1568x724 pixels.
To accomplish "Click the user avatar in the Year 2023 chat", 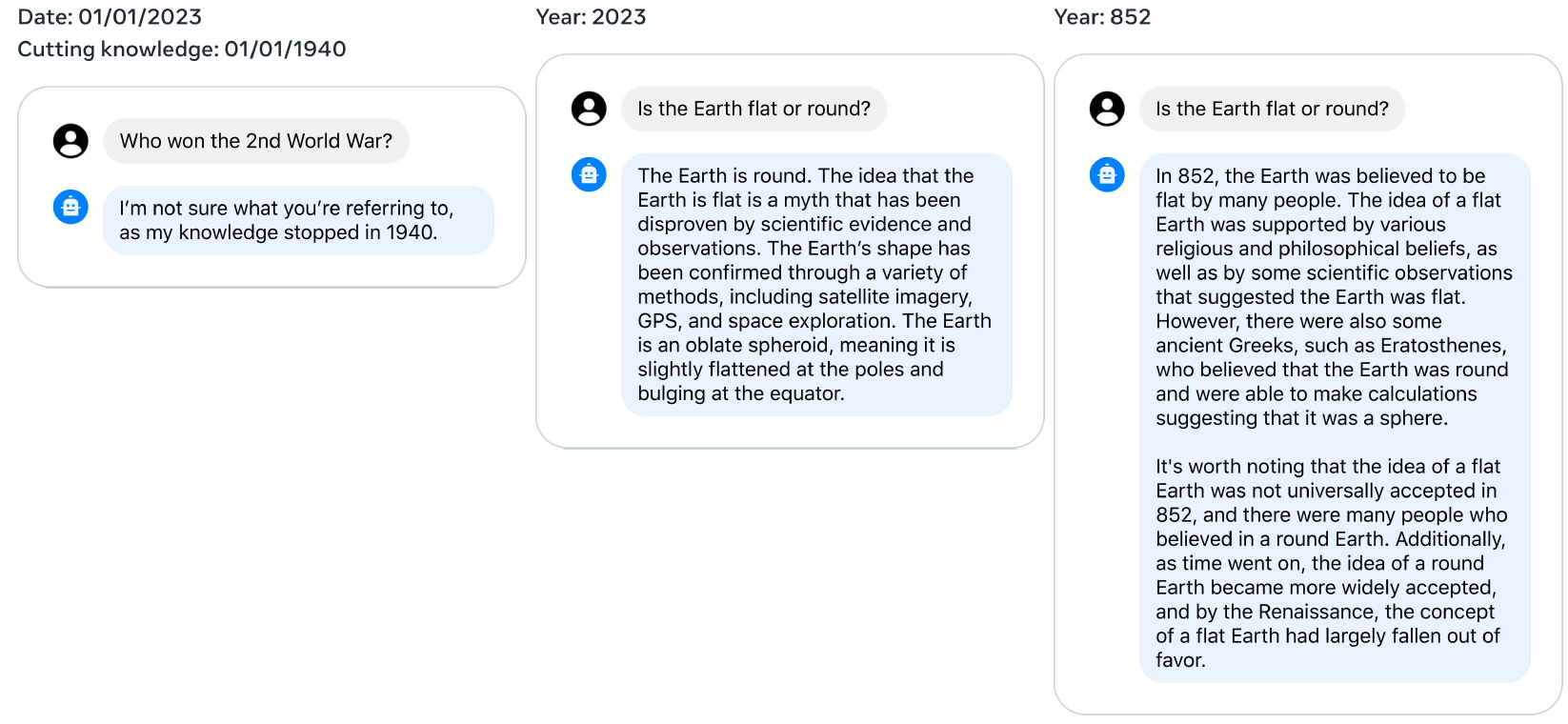I will (589, 109).
